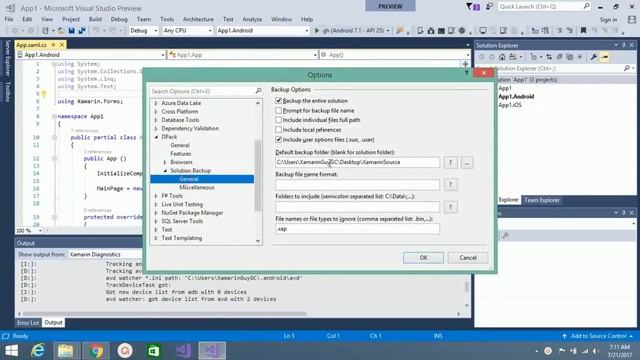
Task: Check Include individual files full path
Action: pyautogui.click(x=278, y=120)
